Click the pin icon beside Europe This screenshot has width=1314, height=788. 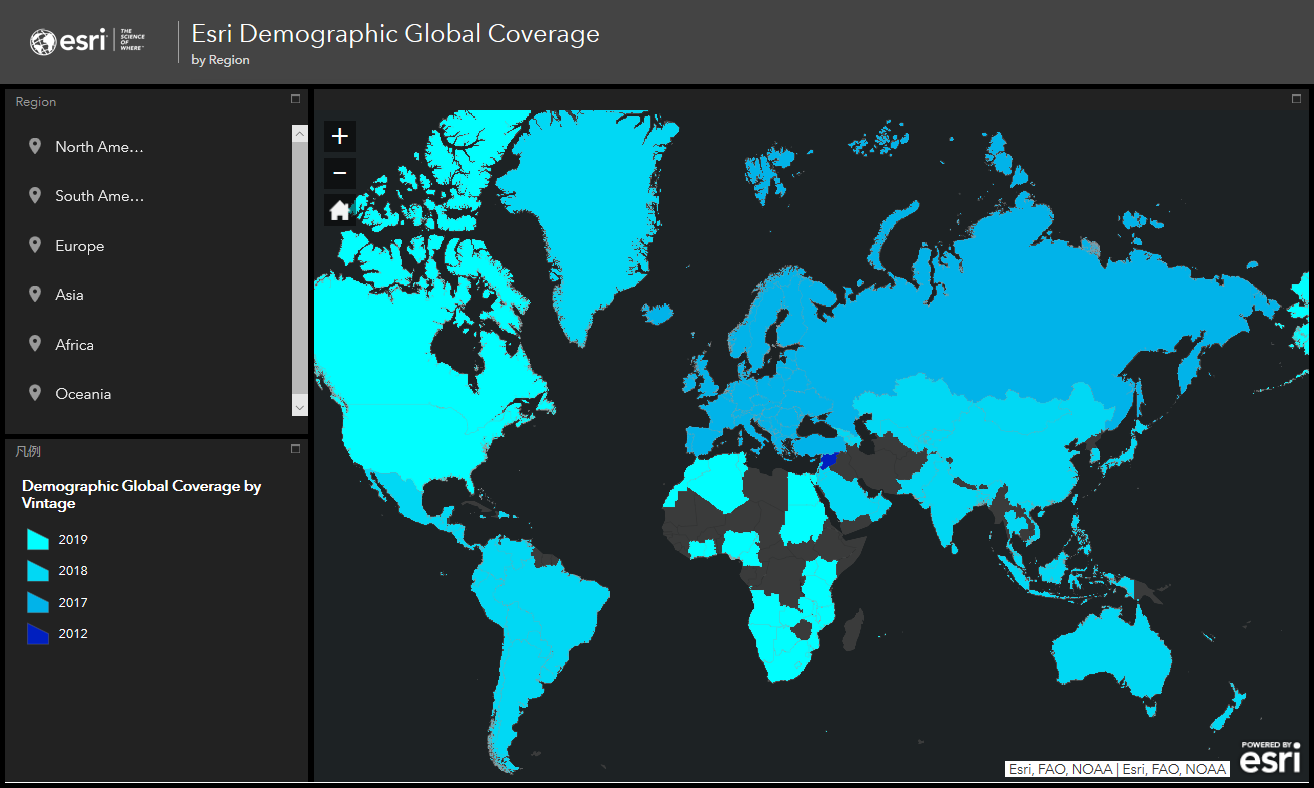tap(35, 246)
